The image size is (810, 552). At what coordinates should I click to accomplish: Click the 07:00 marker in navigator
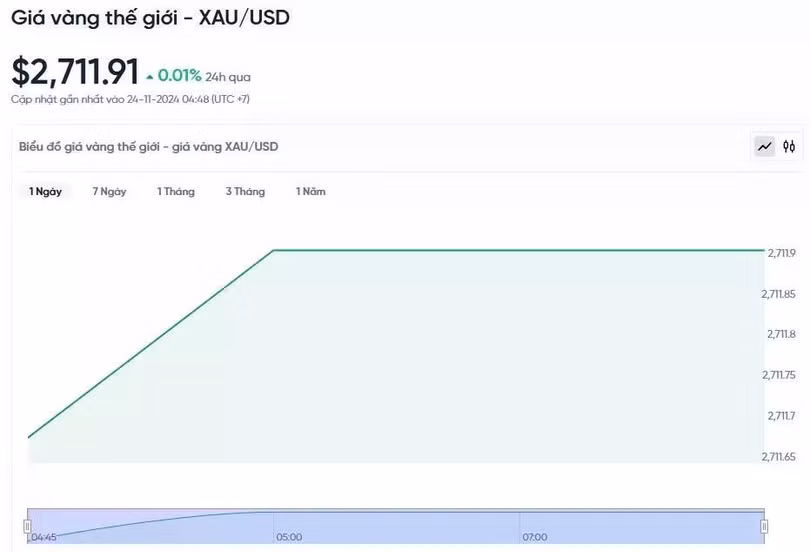[x=534, y=537]
